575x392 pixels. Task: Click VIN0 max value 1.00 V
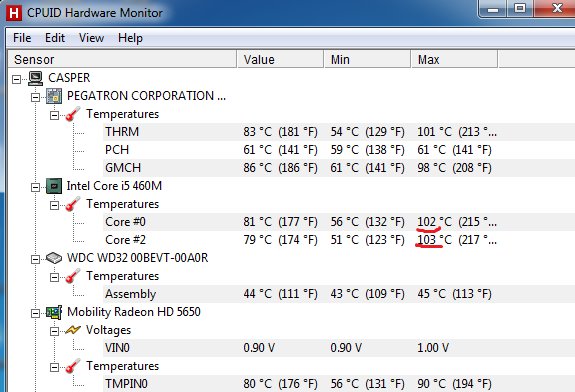coord(433,348)
